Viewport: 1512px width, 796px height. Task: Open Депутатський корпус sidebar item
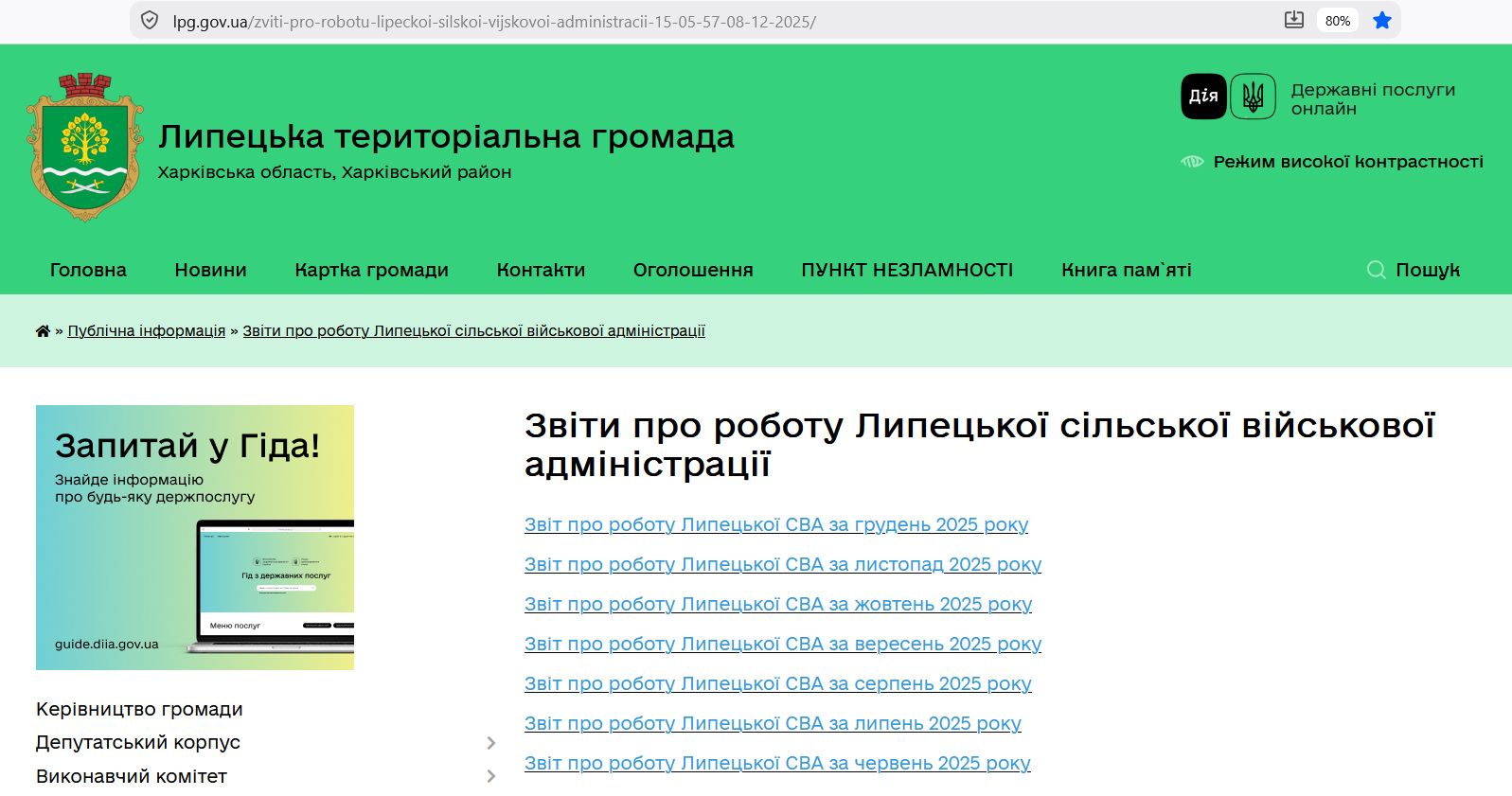pos(138,743)
